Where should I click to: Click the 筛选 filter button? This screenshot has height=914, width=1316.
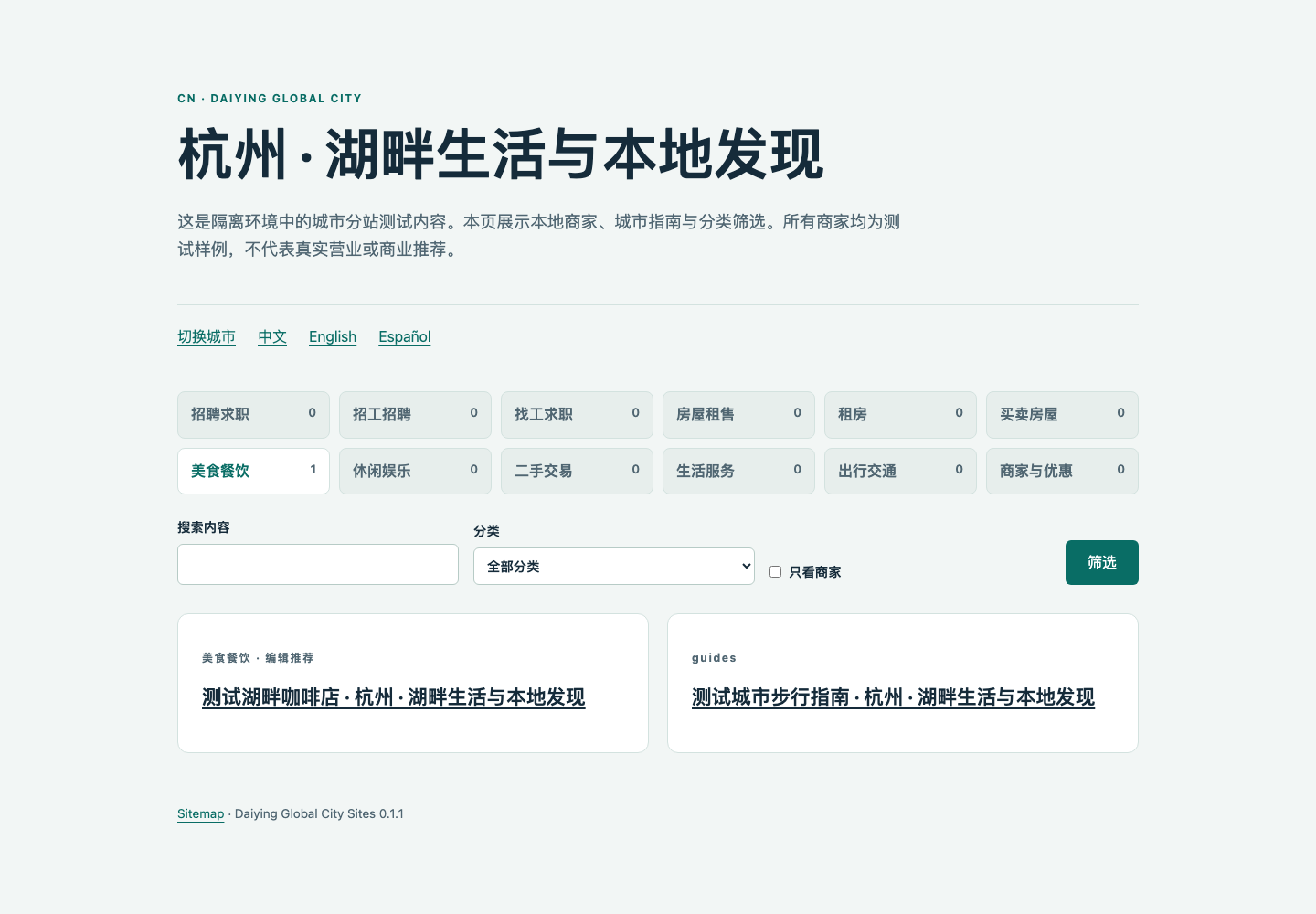click(x=1102, y=562)
